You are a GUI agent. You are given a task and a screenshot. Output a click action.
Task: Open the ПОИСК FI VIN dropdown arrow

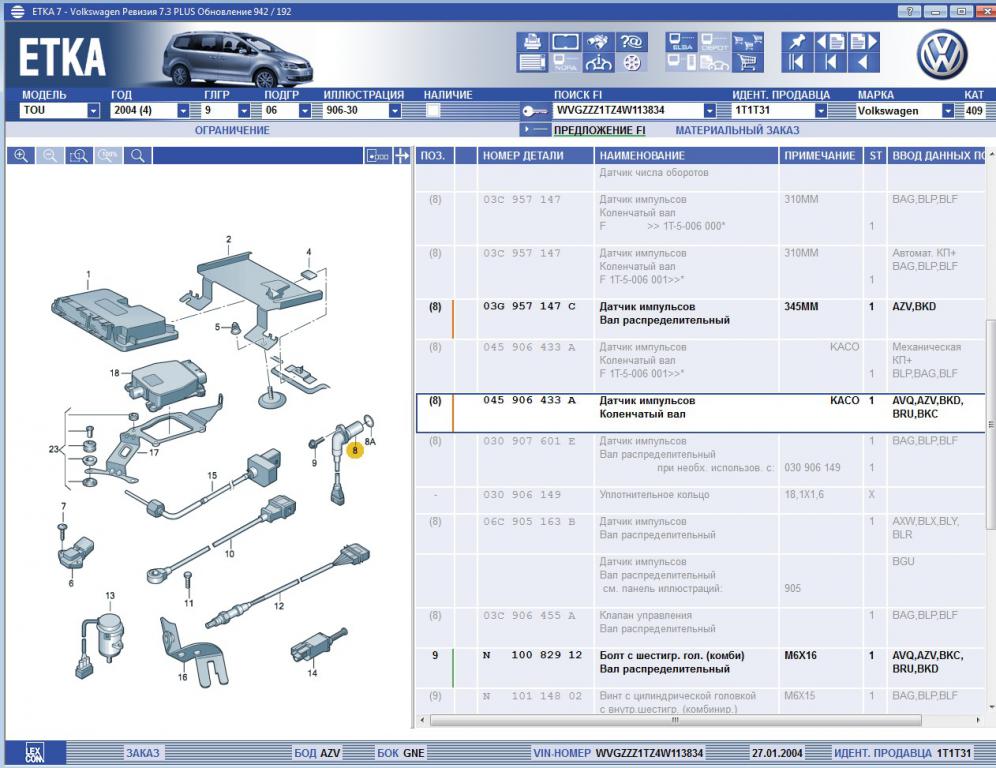710,111
